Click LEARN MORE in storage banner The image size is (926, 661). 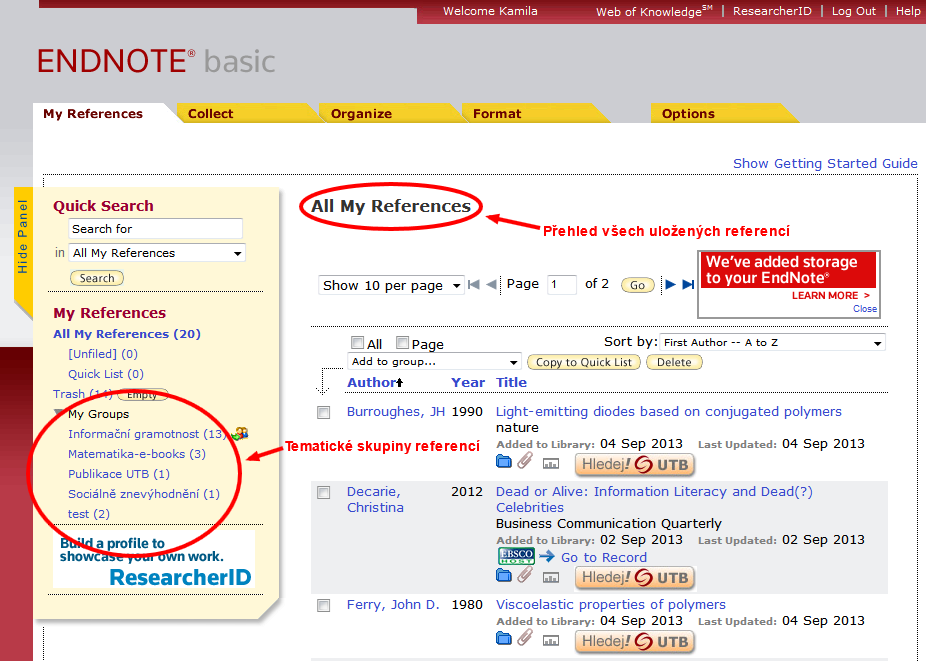tap(830, 295)
